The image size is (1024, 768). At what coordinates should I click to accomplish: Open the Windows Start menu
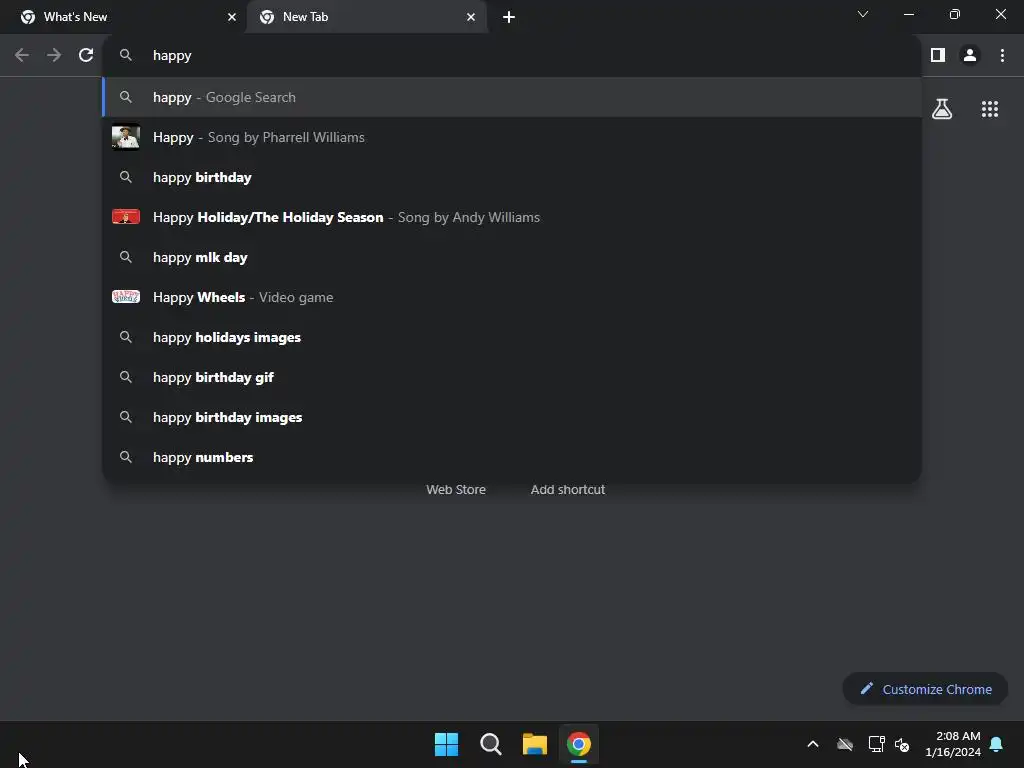coord(446,744)
